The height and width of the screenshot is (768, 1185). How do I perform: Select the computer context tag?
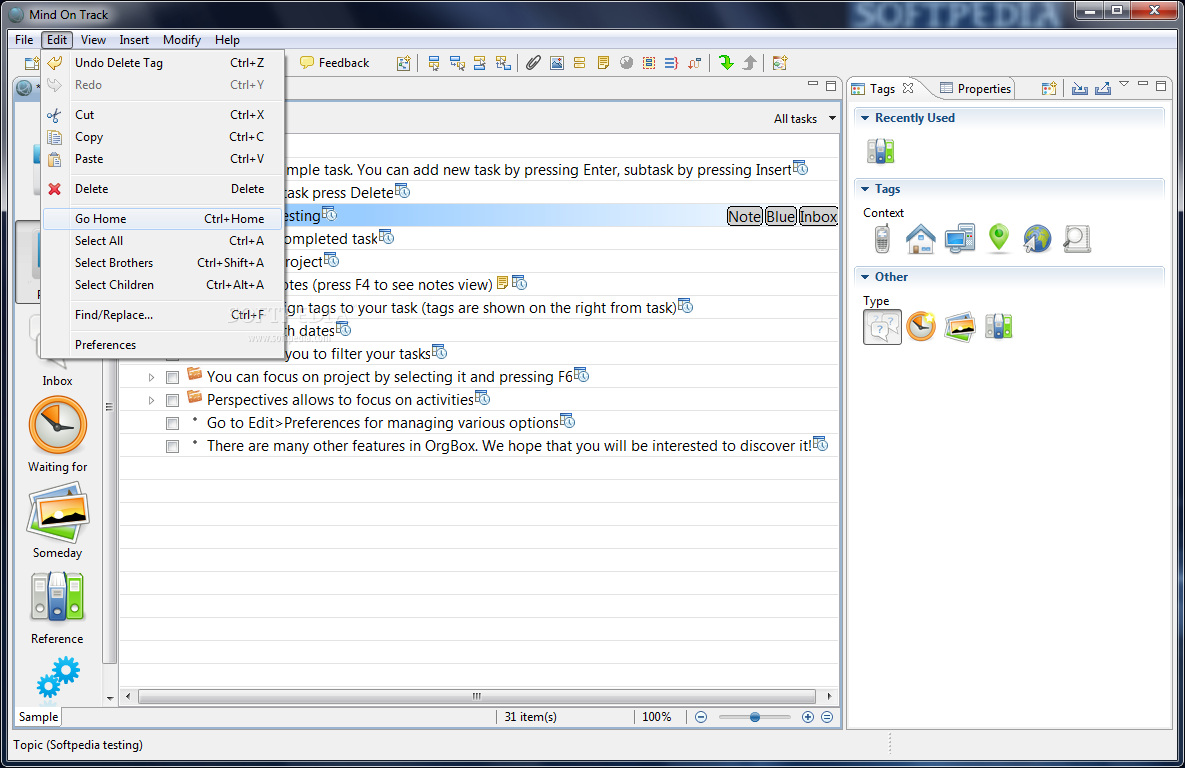tap(960, 239)
